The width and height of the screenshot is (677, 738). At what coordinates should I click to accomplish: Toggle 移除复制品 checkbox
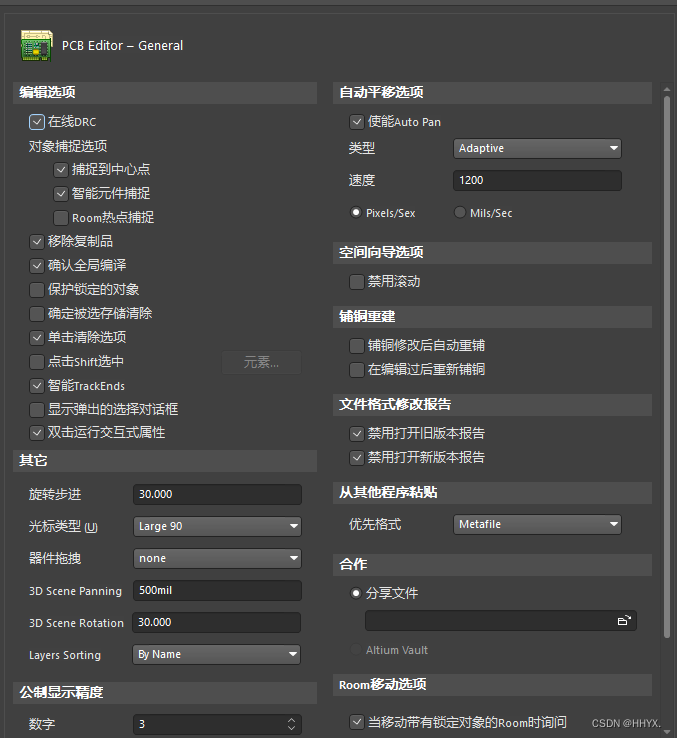[x=37, y=241]
